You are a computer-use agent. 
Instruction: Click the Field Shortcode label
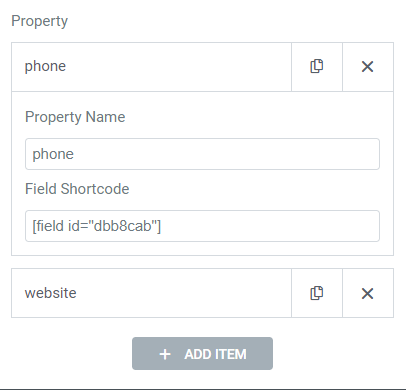tap(77, 189)
